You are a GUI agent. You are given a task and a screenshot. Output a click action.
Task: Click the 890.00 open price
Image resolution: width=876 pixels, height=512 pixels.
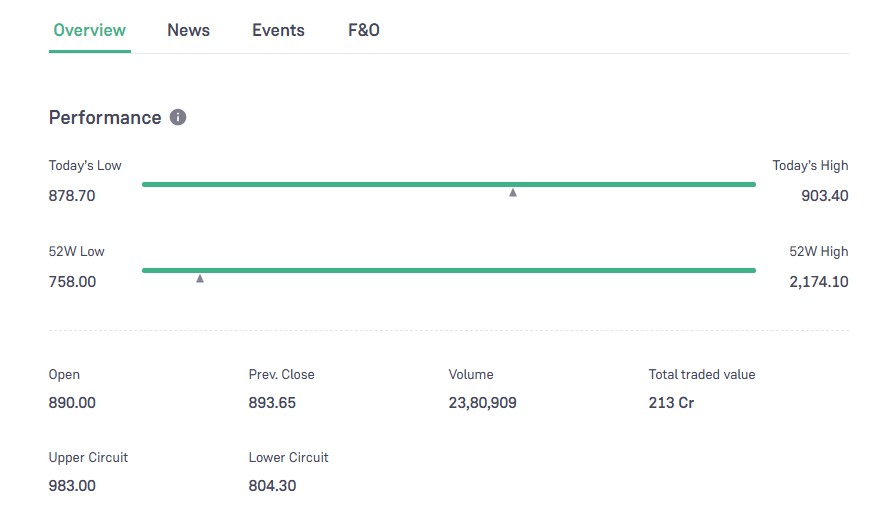[72, 402]
